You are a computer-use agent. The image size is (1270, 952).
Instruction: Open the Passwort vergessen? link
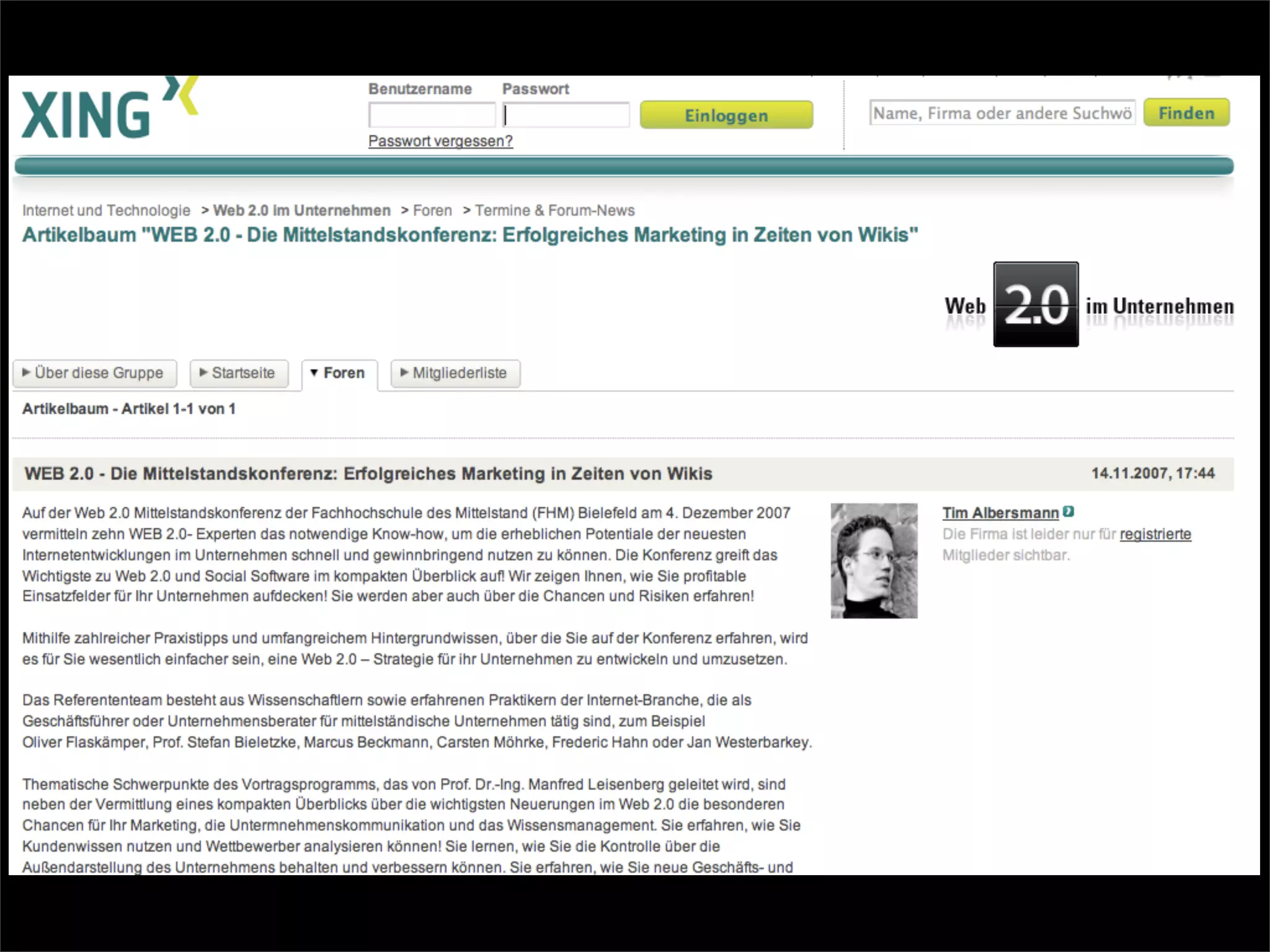(440, 141)
